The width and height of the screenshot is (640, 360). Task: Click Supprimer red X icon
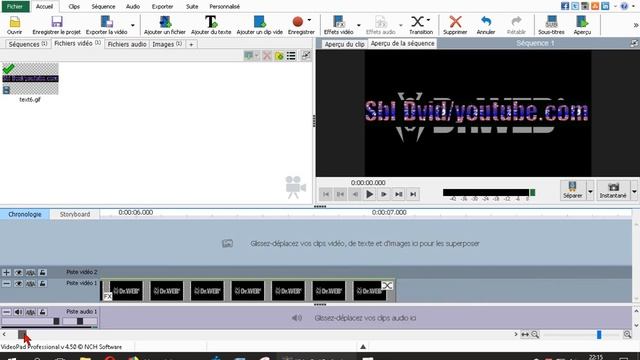pos(455,22)
